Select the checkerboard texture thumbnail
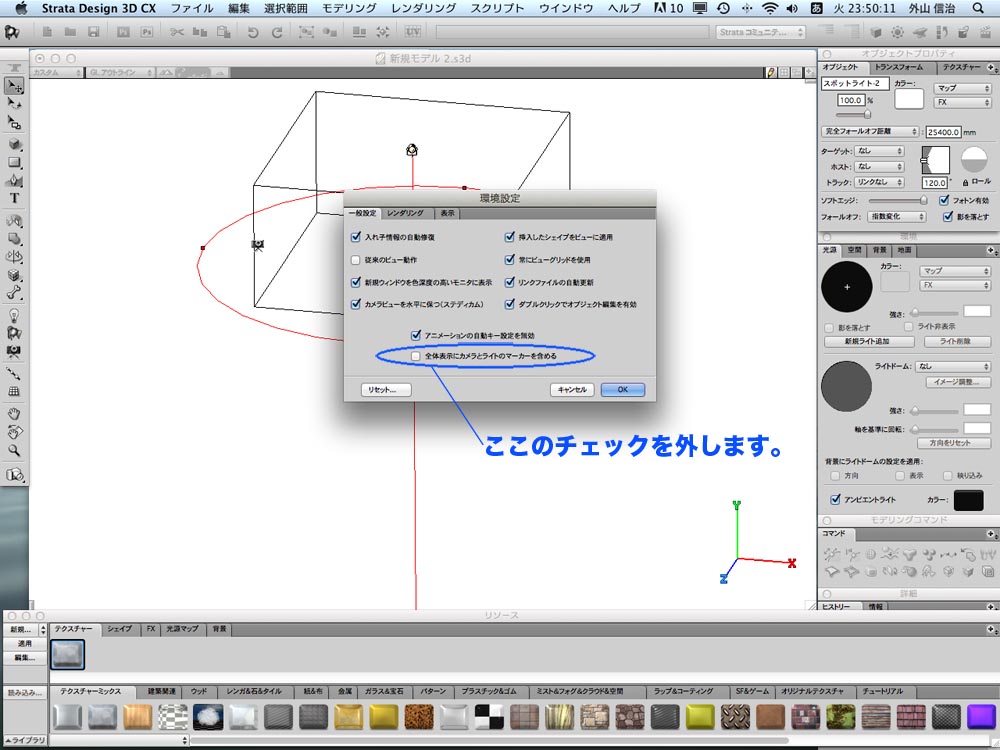The height and width of the screenshot is (750, 1000). coord(489,717)
